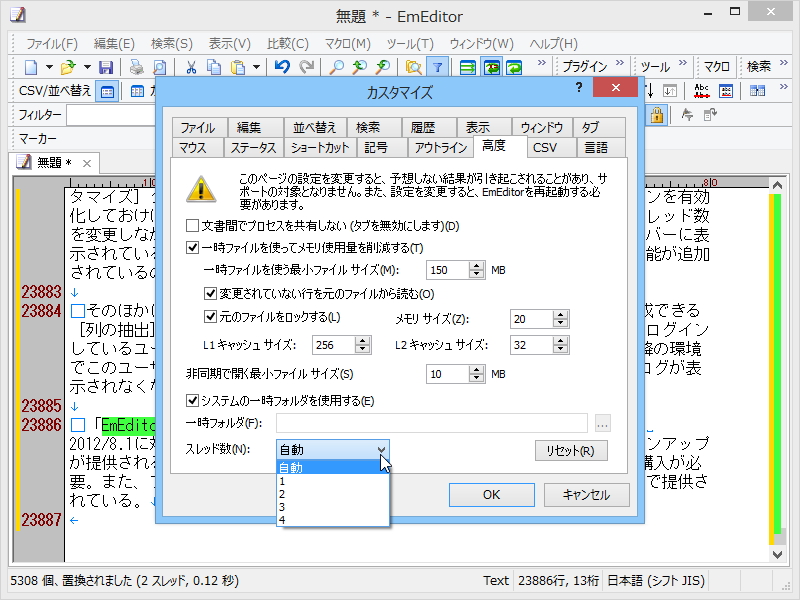Click the green no-wrap lines icon
The image size is (800, 600).
pos(467,67)
